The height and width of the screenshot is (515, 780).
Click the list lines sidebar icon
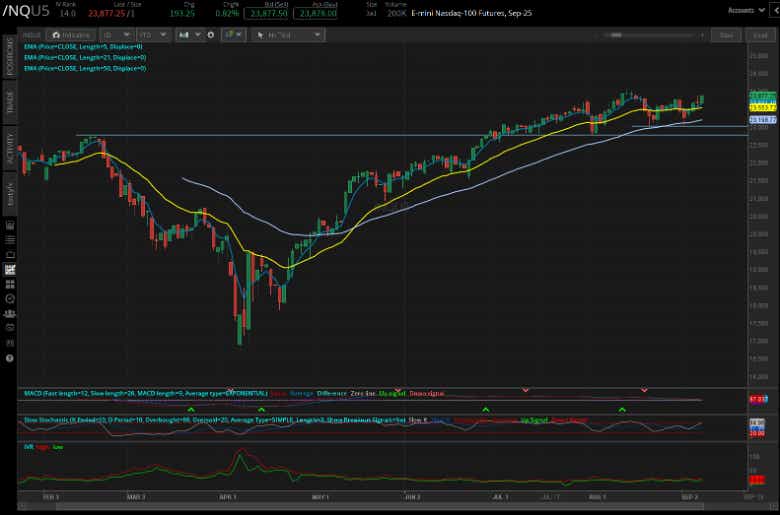pyautogui.click(x=9, y=240)
